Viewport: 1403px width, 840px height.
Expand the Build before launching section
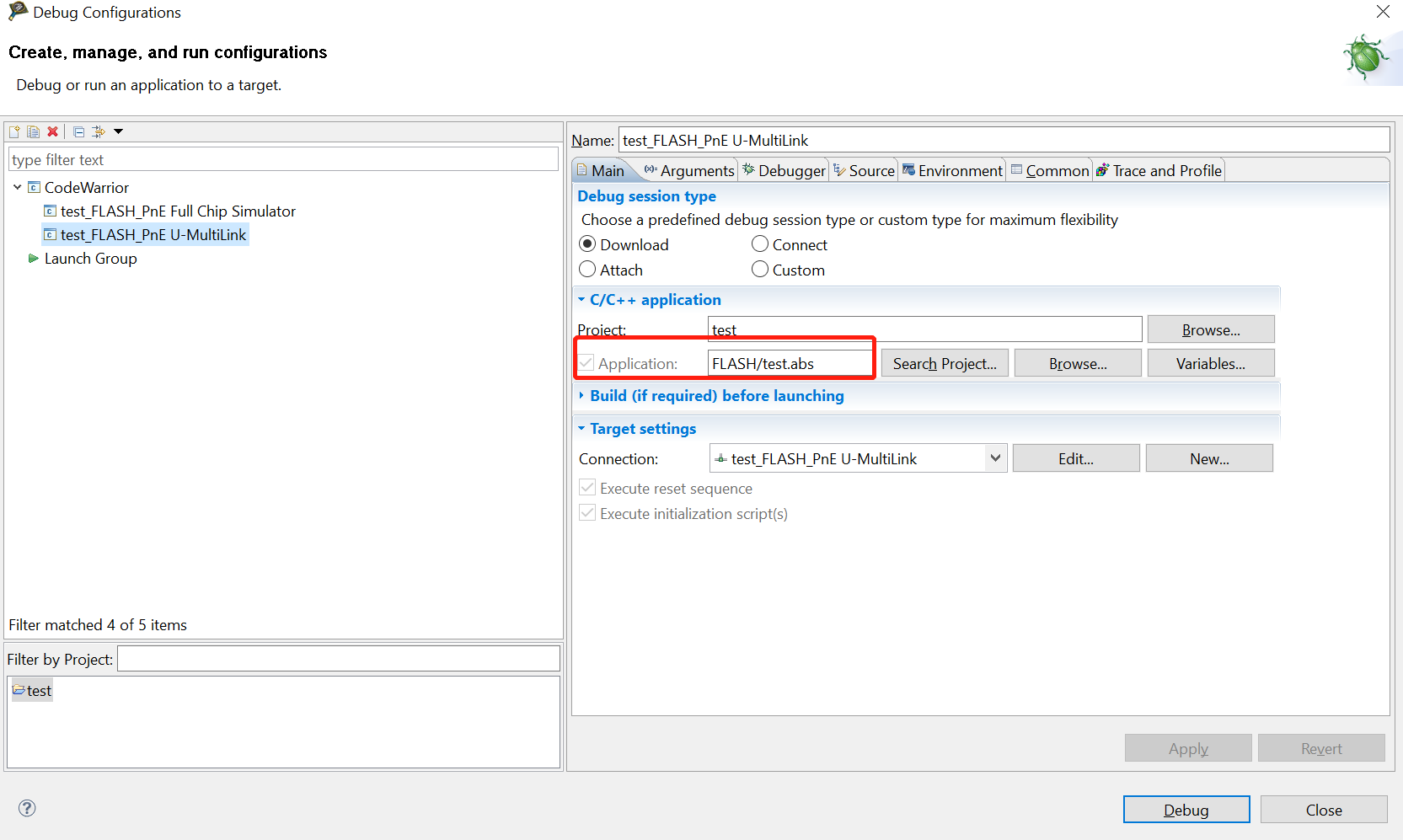point(581,395)
